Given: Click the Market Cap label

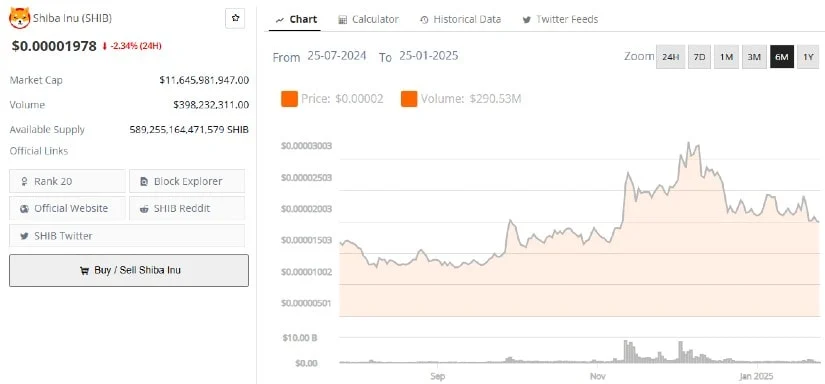Looking at the screenshot, I should coord(36,80).
